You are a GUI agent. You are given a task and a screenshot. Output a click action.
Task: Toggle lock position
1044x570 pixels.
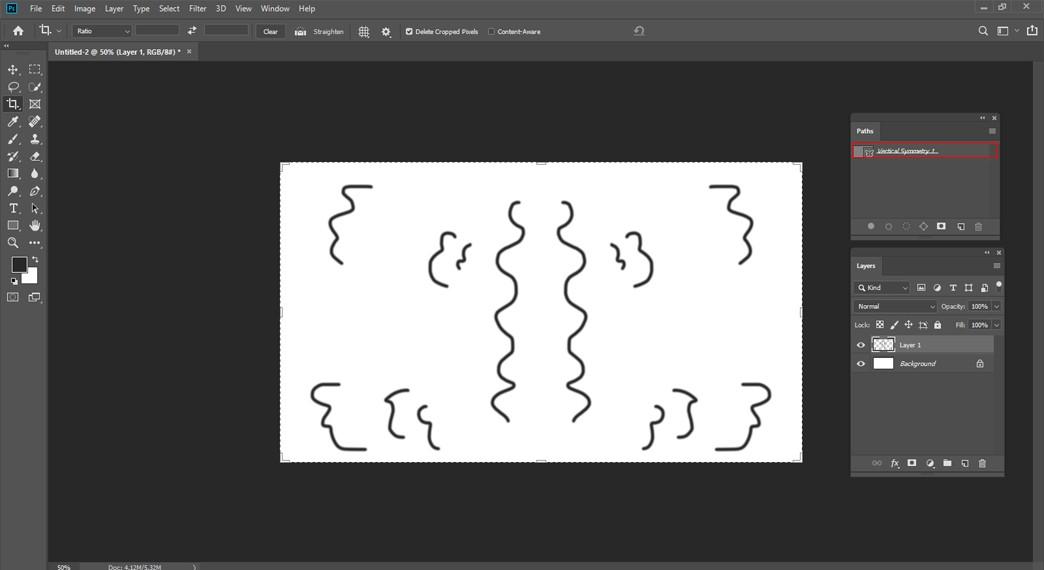[x=908, y=325]
